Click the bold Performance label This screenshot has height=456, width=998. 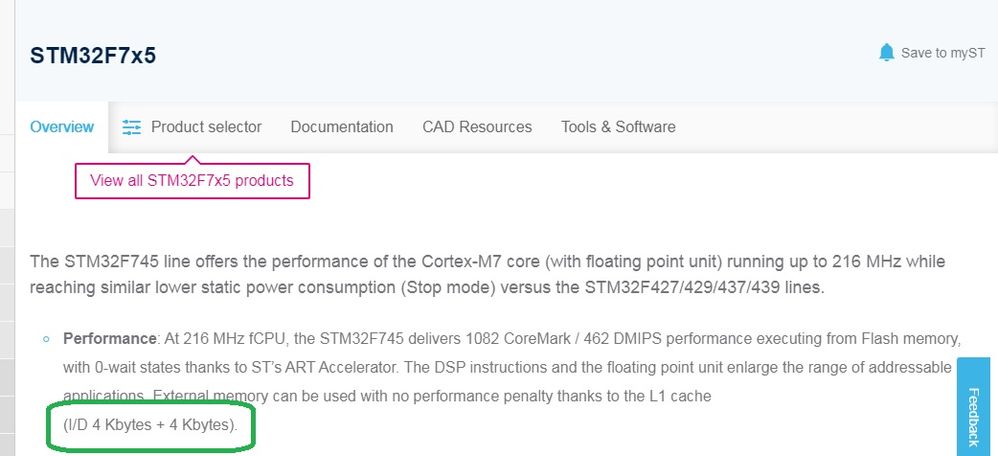pyautogui.click(x=109, y=338)
